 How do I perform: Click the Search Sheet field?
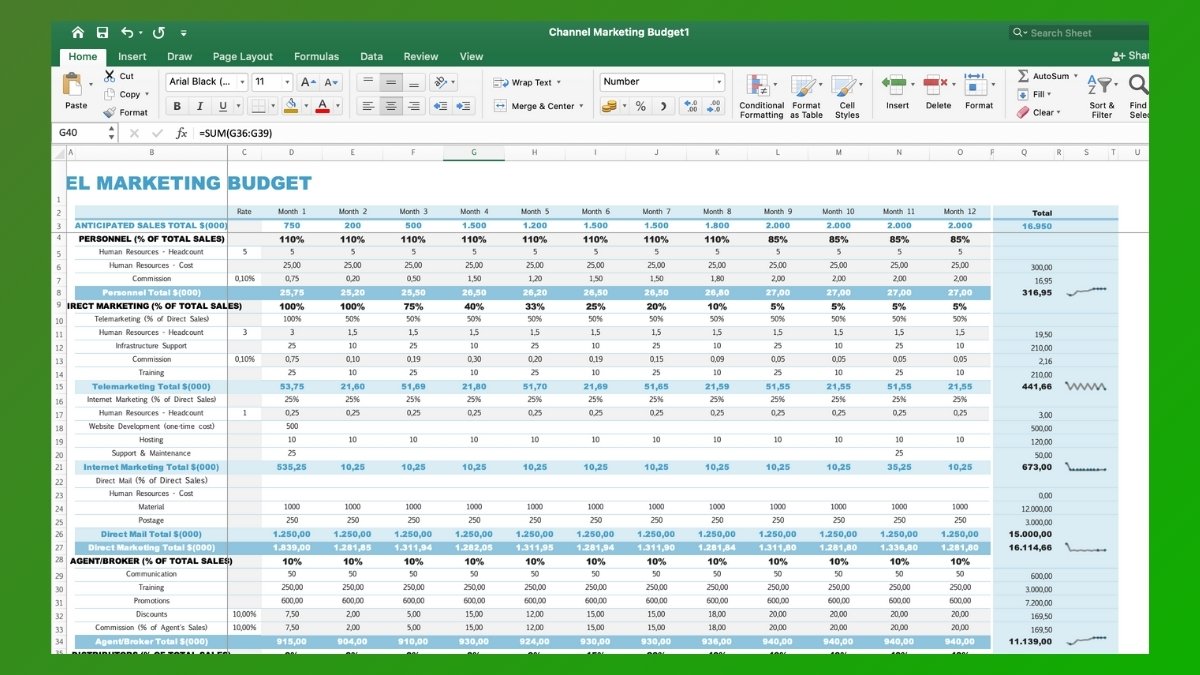tap(1076, 31)
